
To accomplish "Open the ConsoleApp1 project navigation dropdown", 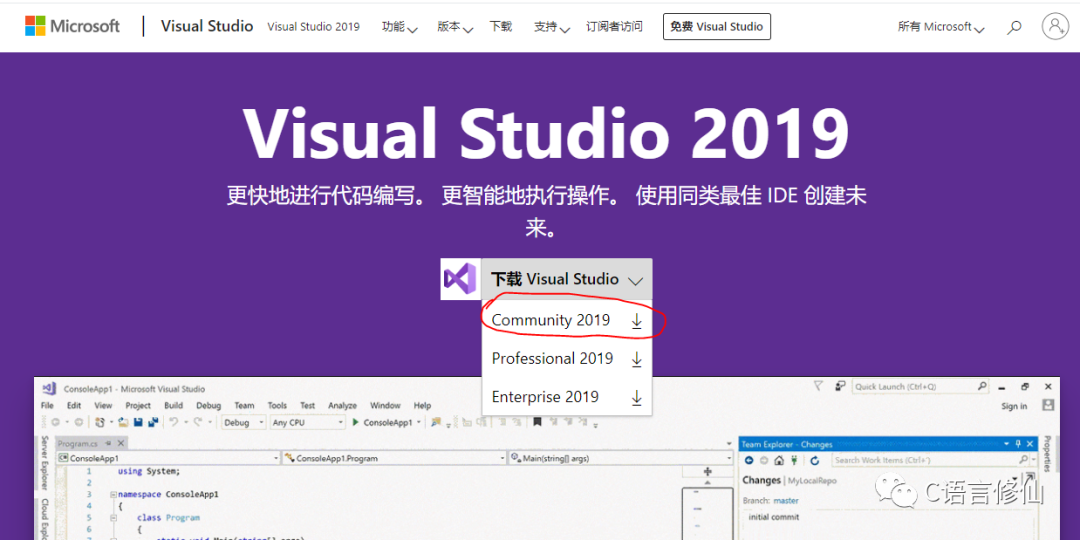I will 169,458.
